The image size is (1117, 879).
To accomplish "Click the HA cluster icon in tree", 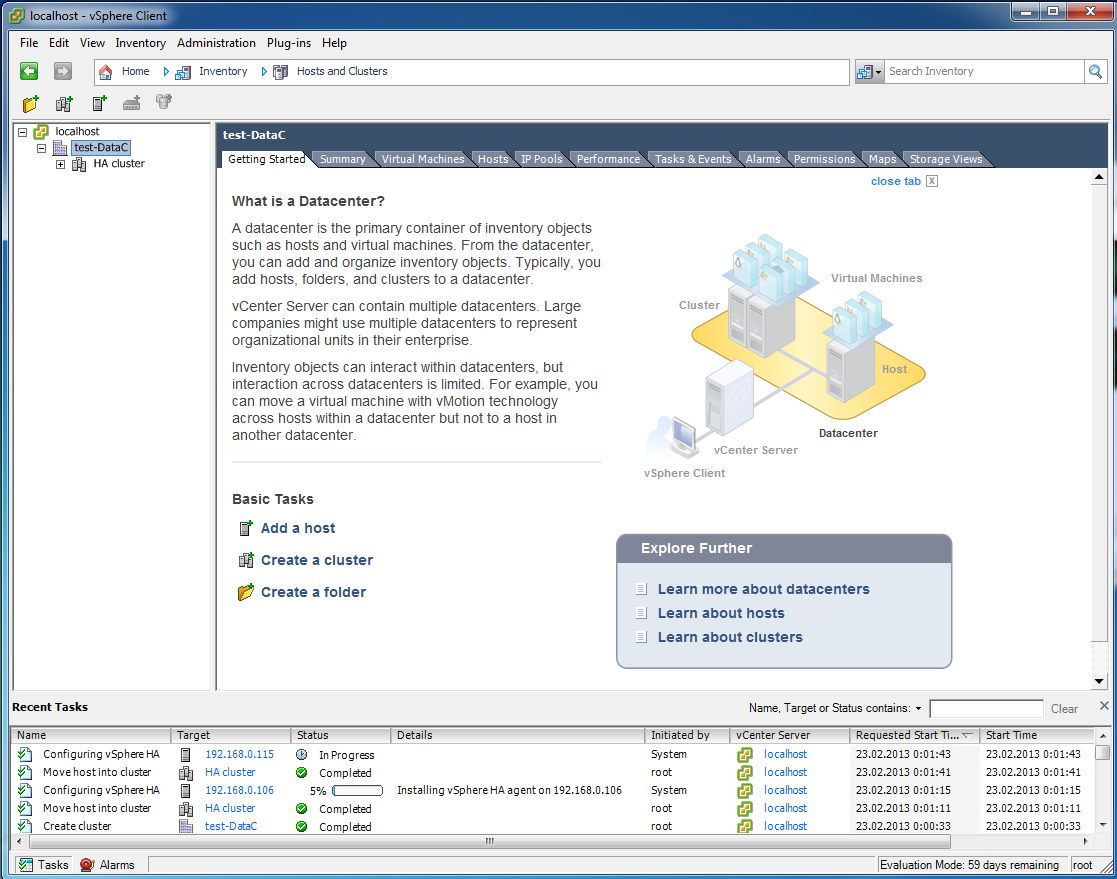I will [x=79, y=164].
